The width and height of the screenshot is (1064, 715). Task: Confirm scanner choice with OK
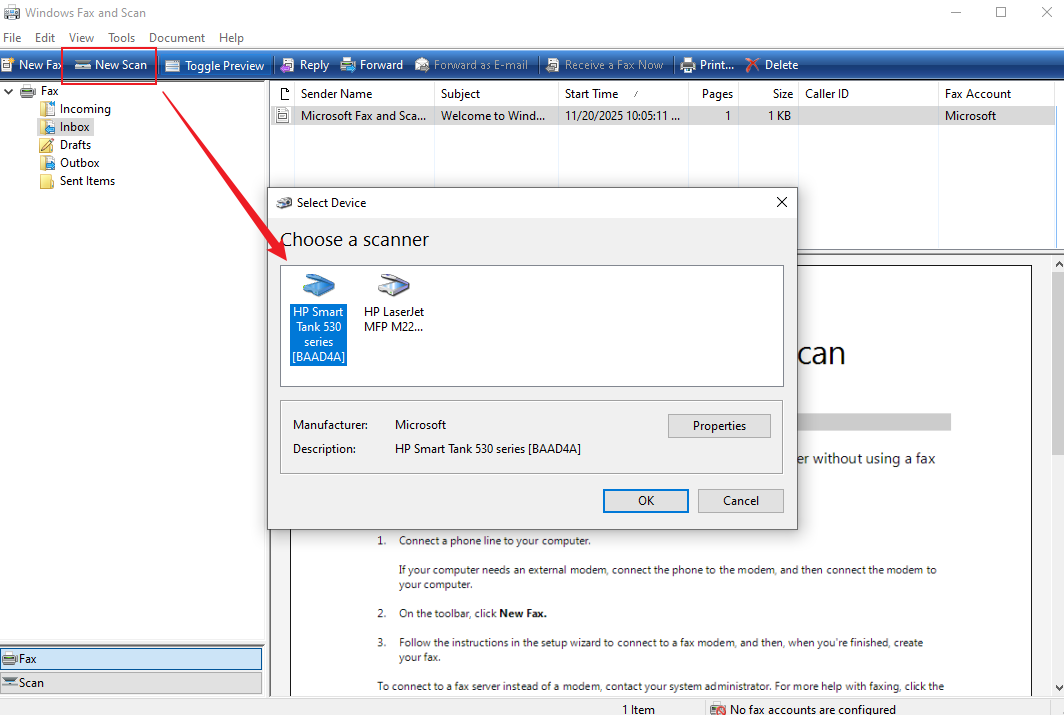(x=645, y=500)
